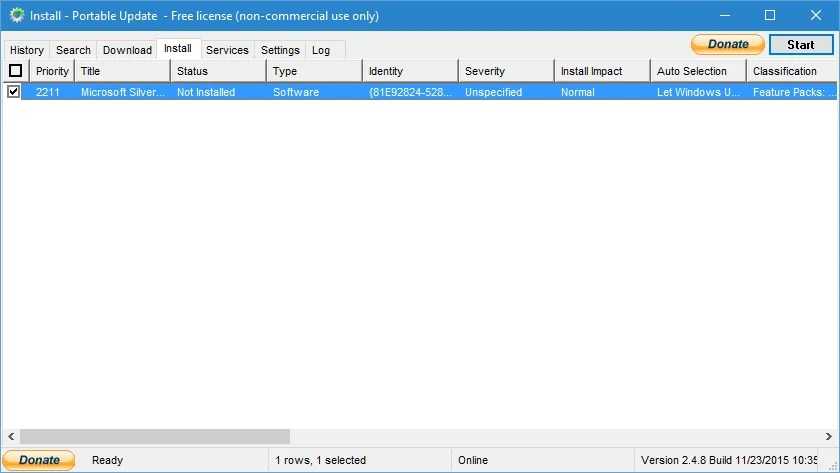Sort by the Status column header
This screenshot has width=840, height=473.
coord(217,71)
